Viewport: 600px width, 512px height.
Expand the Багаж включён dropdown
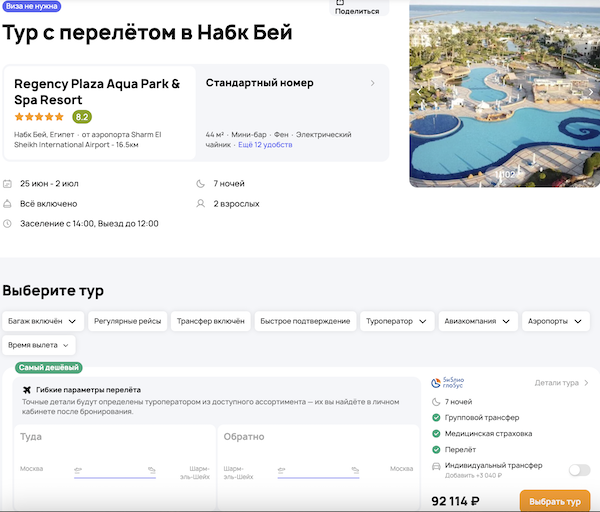point(42,321)
